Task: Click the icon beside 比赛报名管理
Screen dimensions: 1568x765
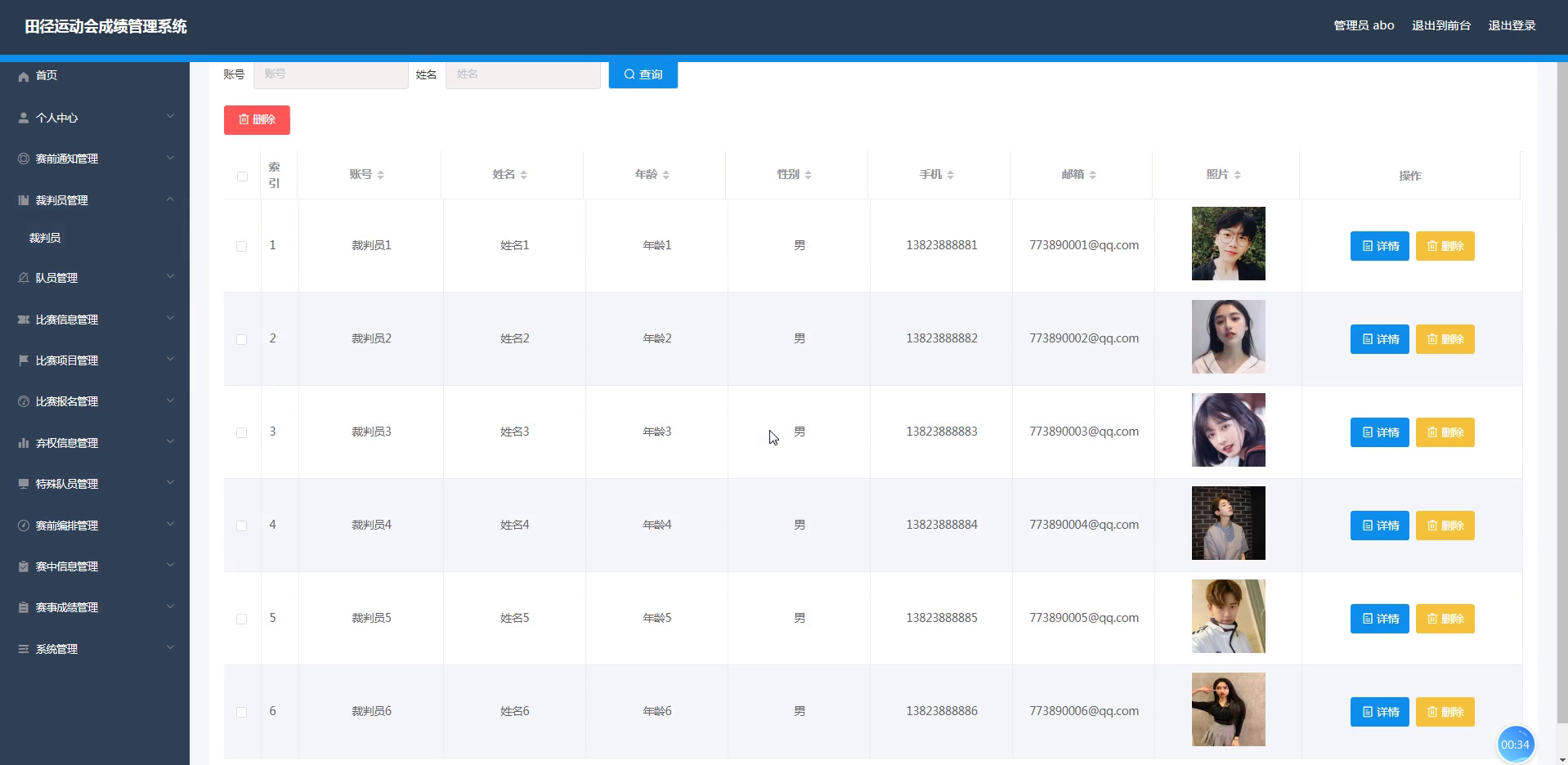Action: [x=24, y=401]
